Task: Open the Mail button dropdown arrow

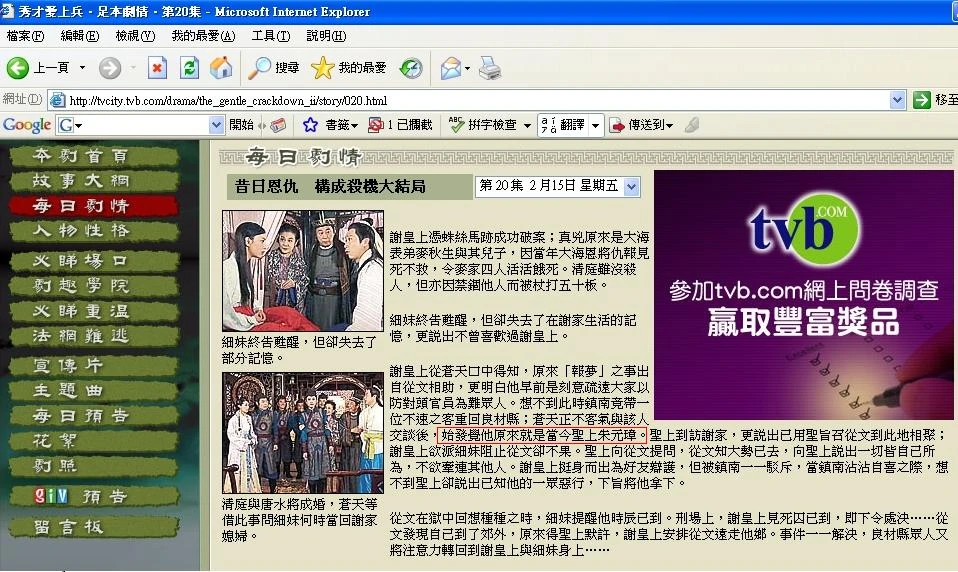Action: coord(467,68)
